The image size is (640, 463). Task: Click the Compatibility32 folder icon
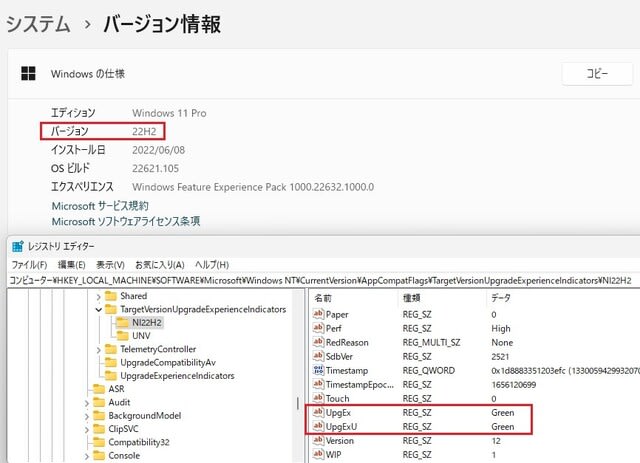99,442
